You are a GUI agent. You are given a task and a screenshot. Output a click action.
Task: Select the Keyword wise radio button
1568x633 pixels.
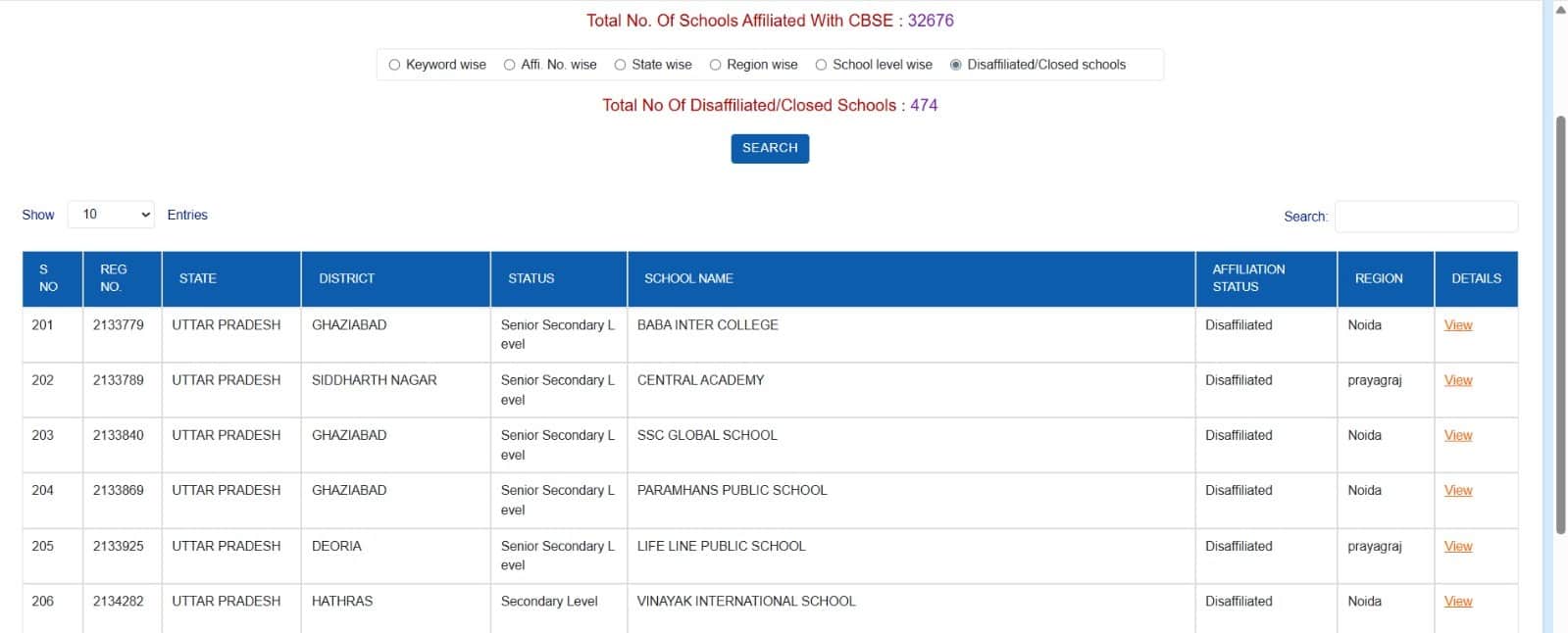(x=394, y=65)
